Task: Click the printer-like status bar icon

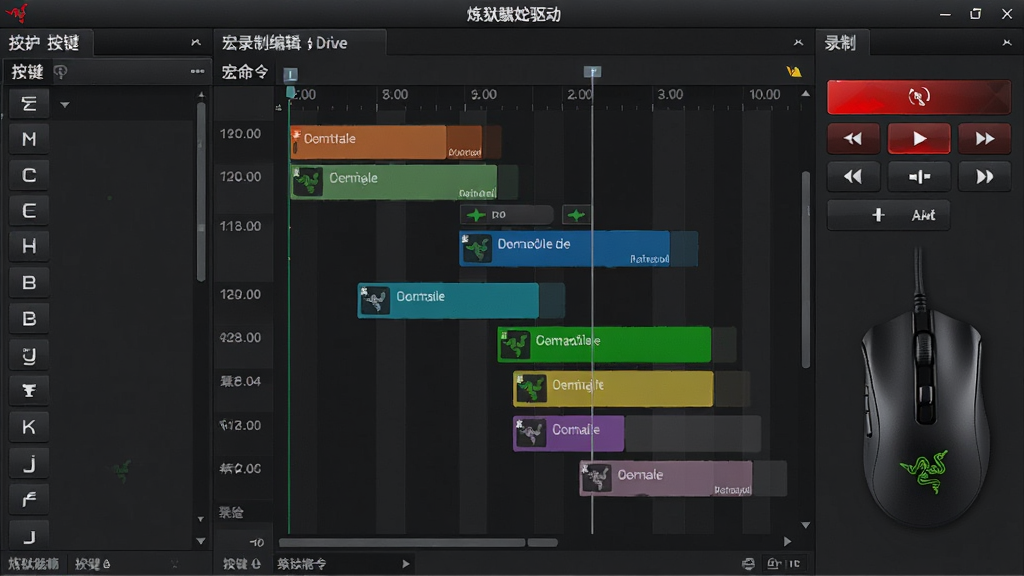Action: (748, 564)
